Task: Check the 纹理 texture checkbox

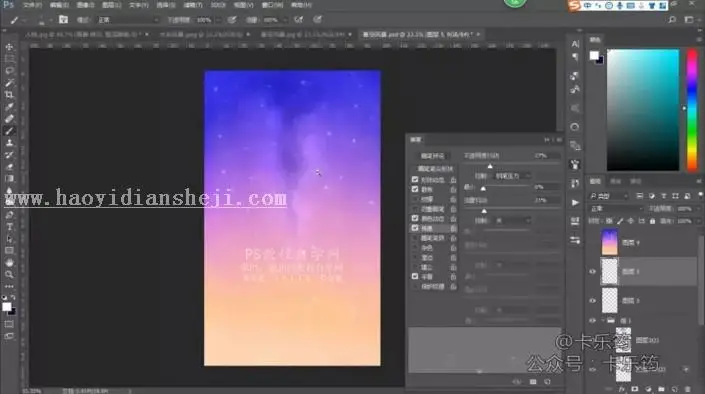Action: coord(415,199)
